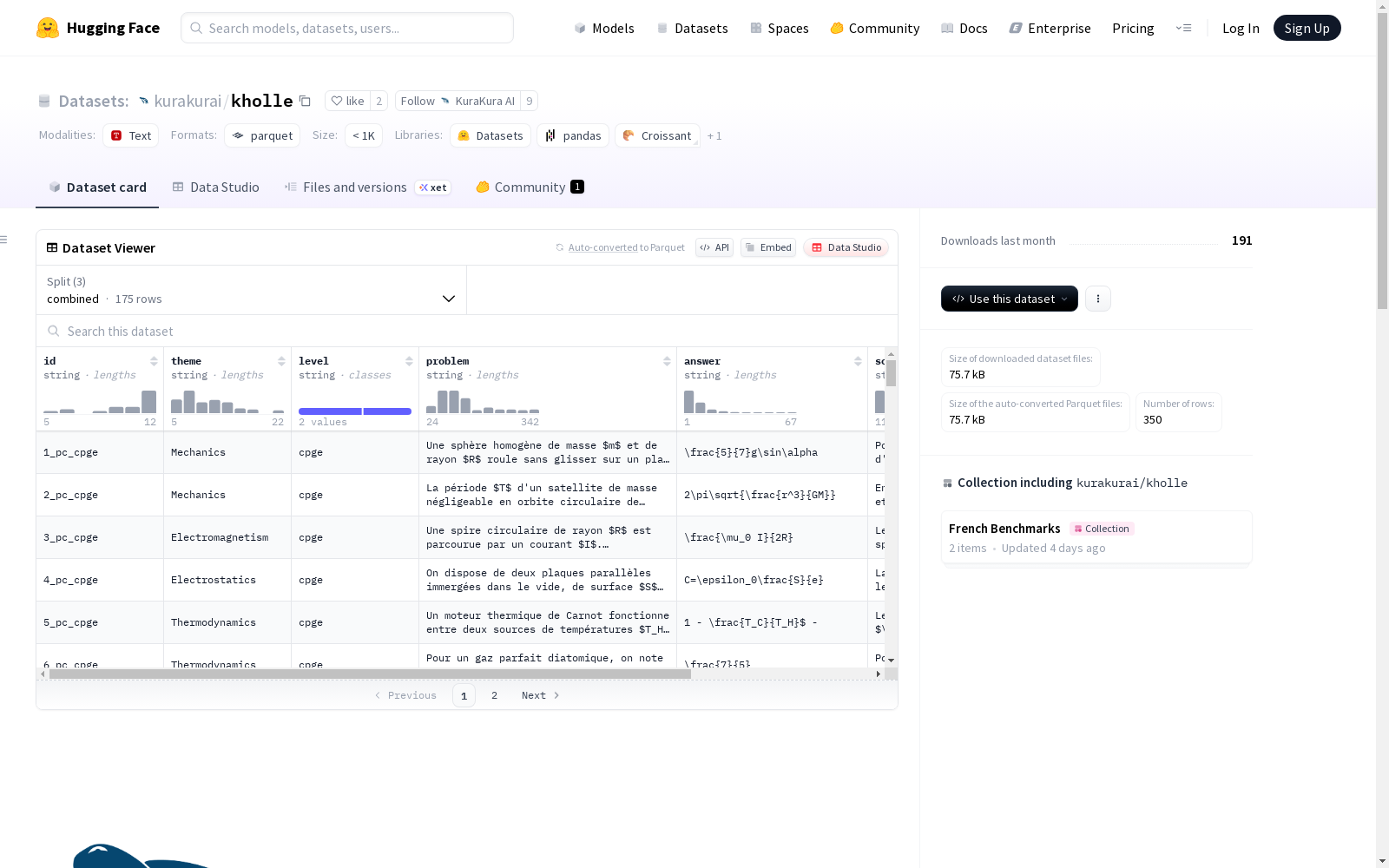Open Use this dataset dropdown
This screenshot has width=1389, height=868.
(x=1010, y=299)
